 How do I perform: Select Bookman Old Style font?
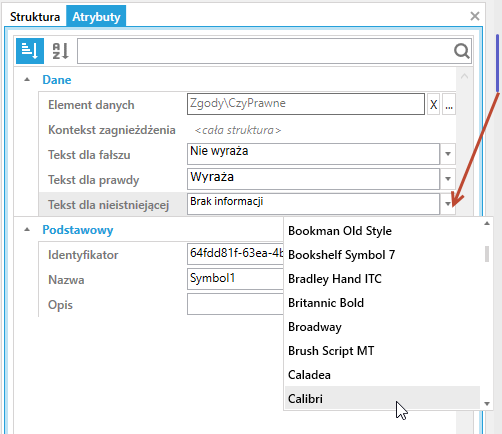[383, 231]
